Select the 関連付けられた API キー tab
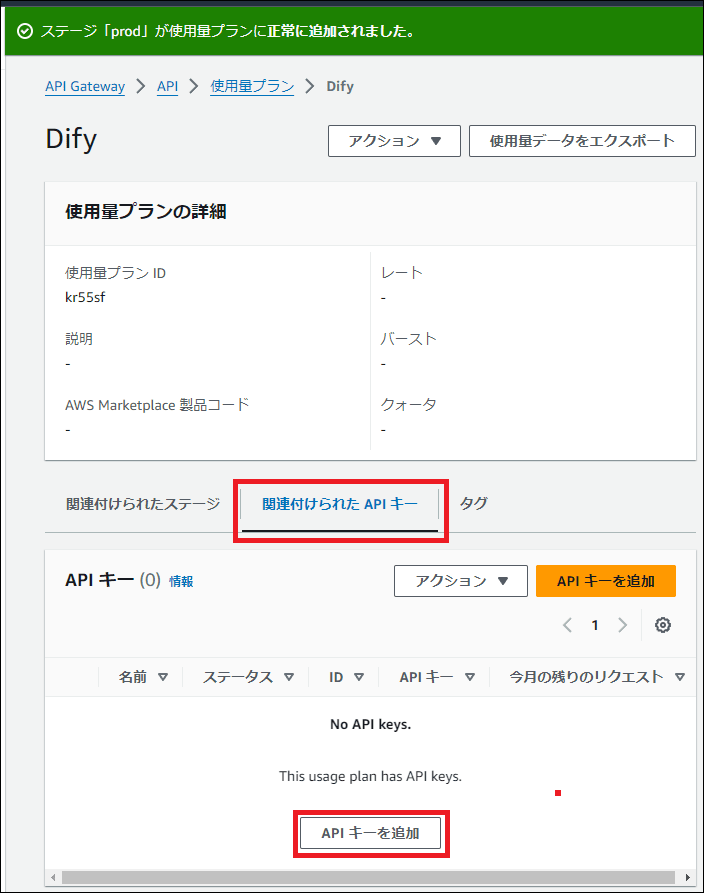704x893 pixels. [x=340, y=503]
